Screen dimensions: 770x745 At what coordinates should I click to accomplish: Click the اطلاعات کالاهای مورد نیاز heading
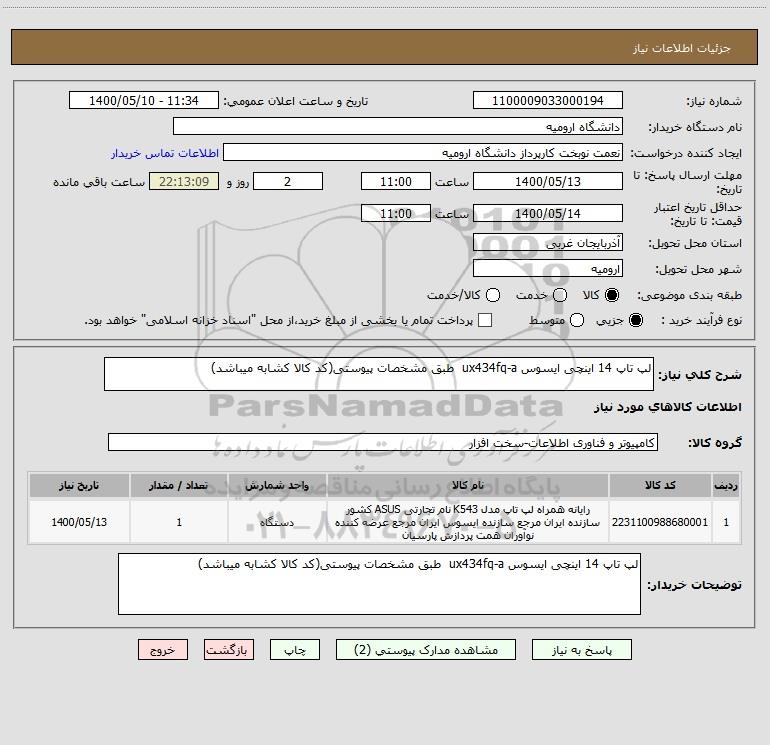(668, 407)
